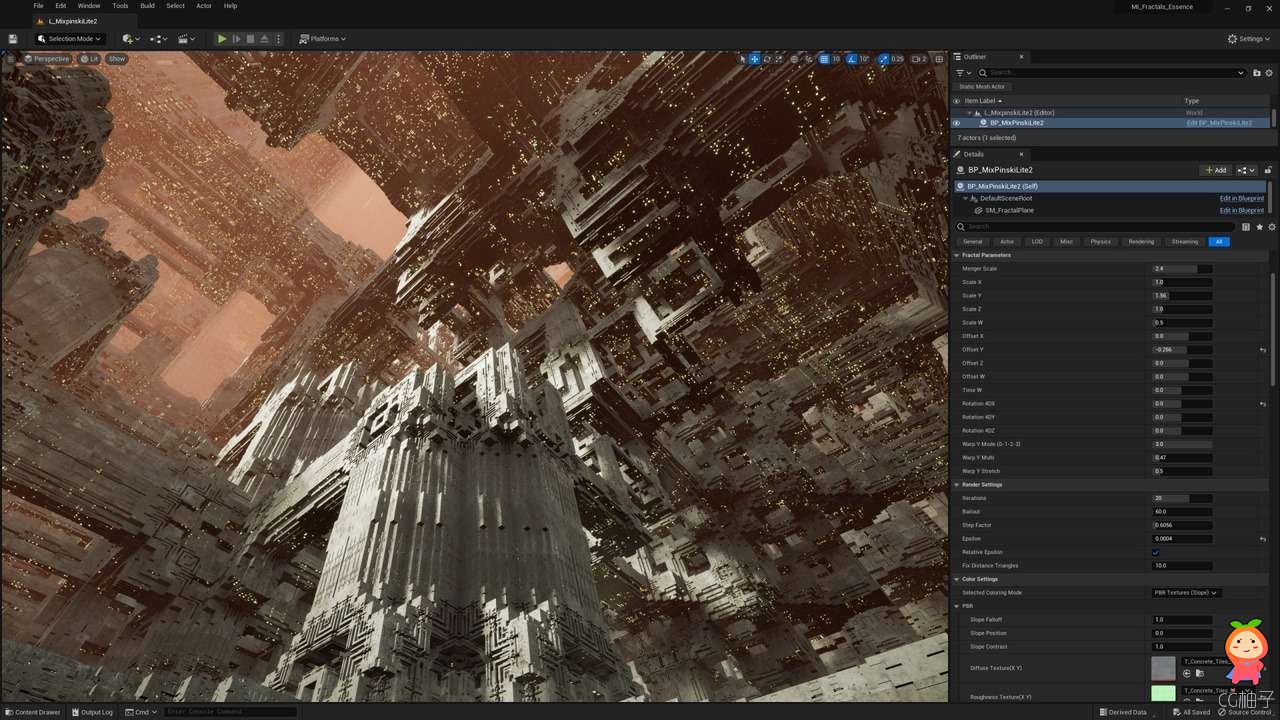Open the Lit view mode menu
The width and height of the screenshot is (1280, 720).
point(89,59)
